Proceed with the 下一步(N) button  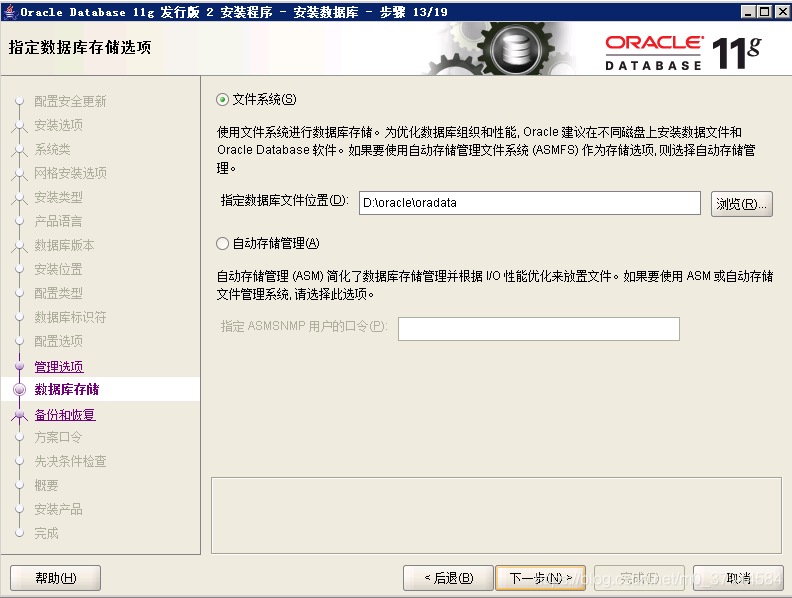pos(540,578)
